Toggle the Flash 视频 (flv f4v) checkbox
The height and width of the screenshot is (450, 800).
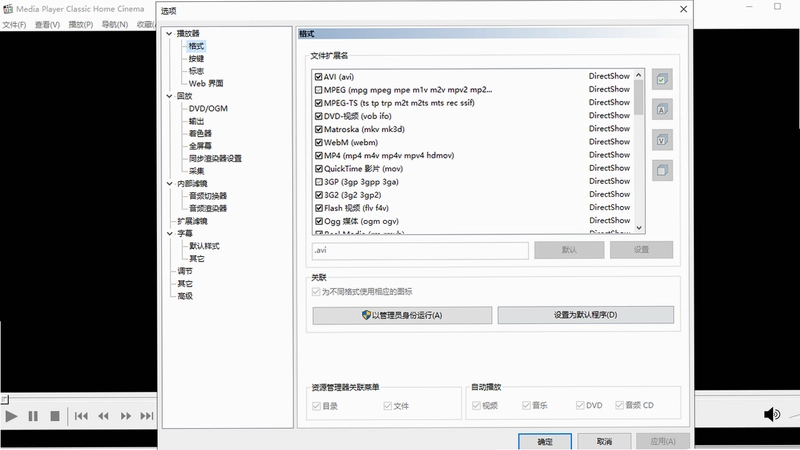pos(318,208)
